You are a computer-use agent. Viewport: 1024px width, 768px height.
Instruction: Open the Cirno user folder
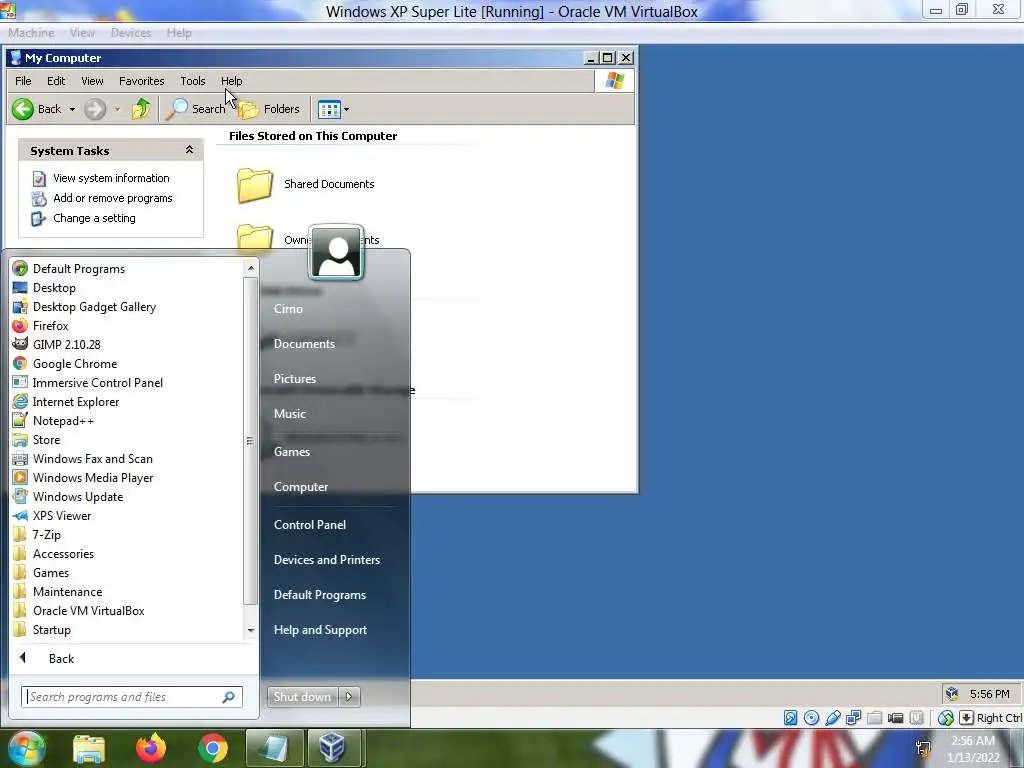288,309
